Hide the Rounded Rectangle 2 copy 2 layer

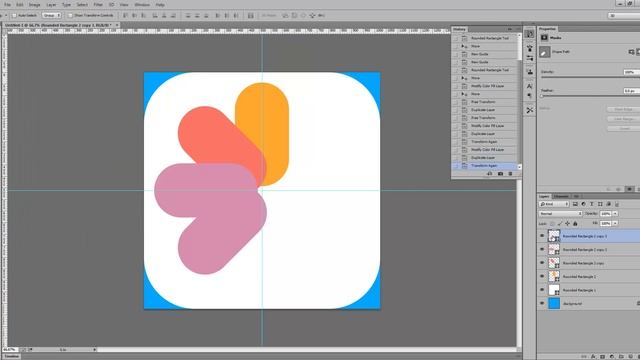point(542,249)
